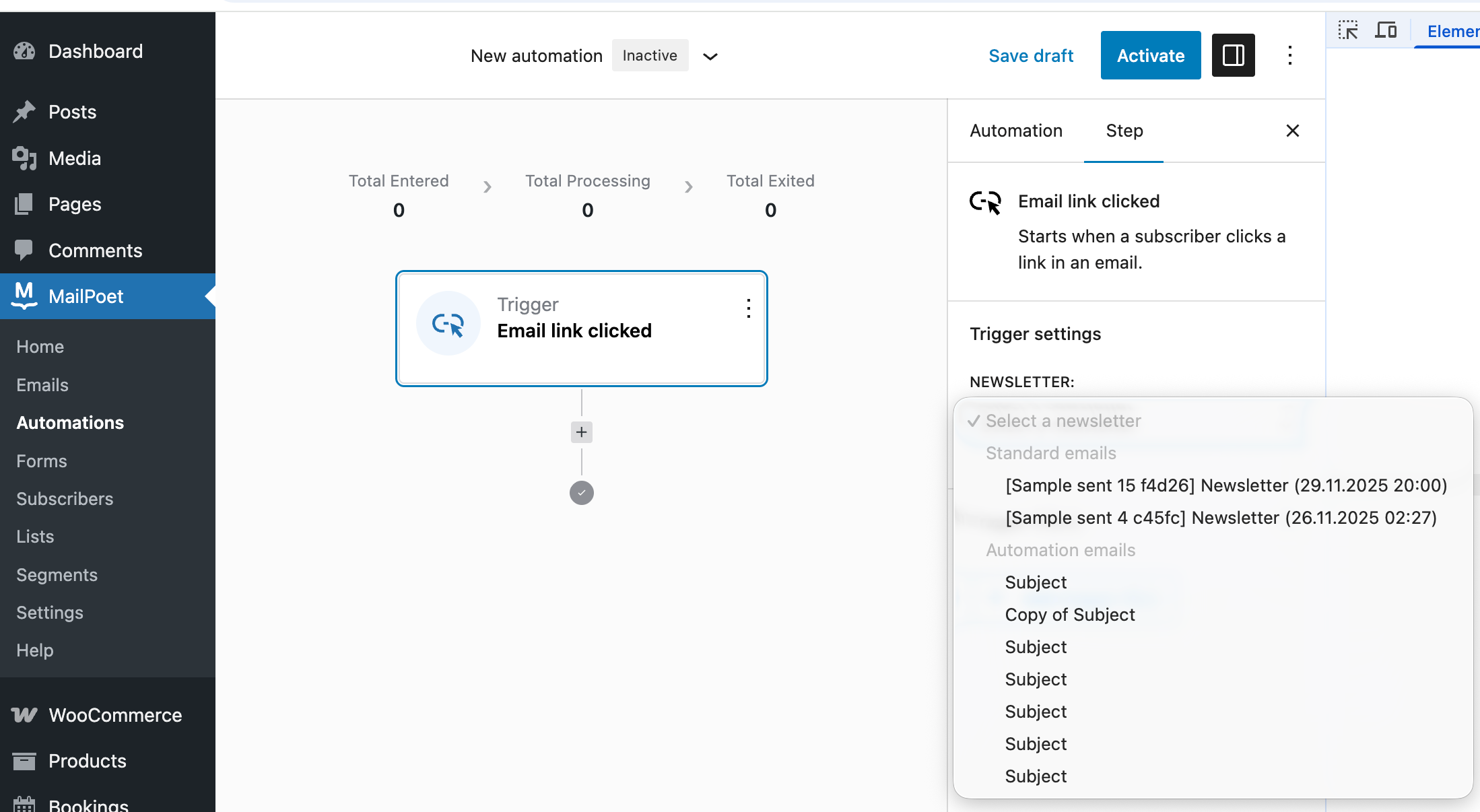Click the DevTools inspect element icon

1348,30
